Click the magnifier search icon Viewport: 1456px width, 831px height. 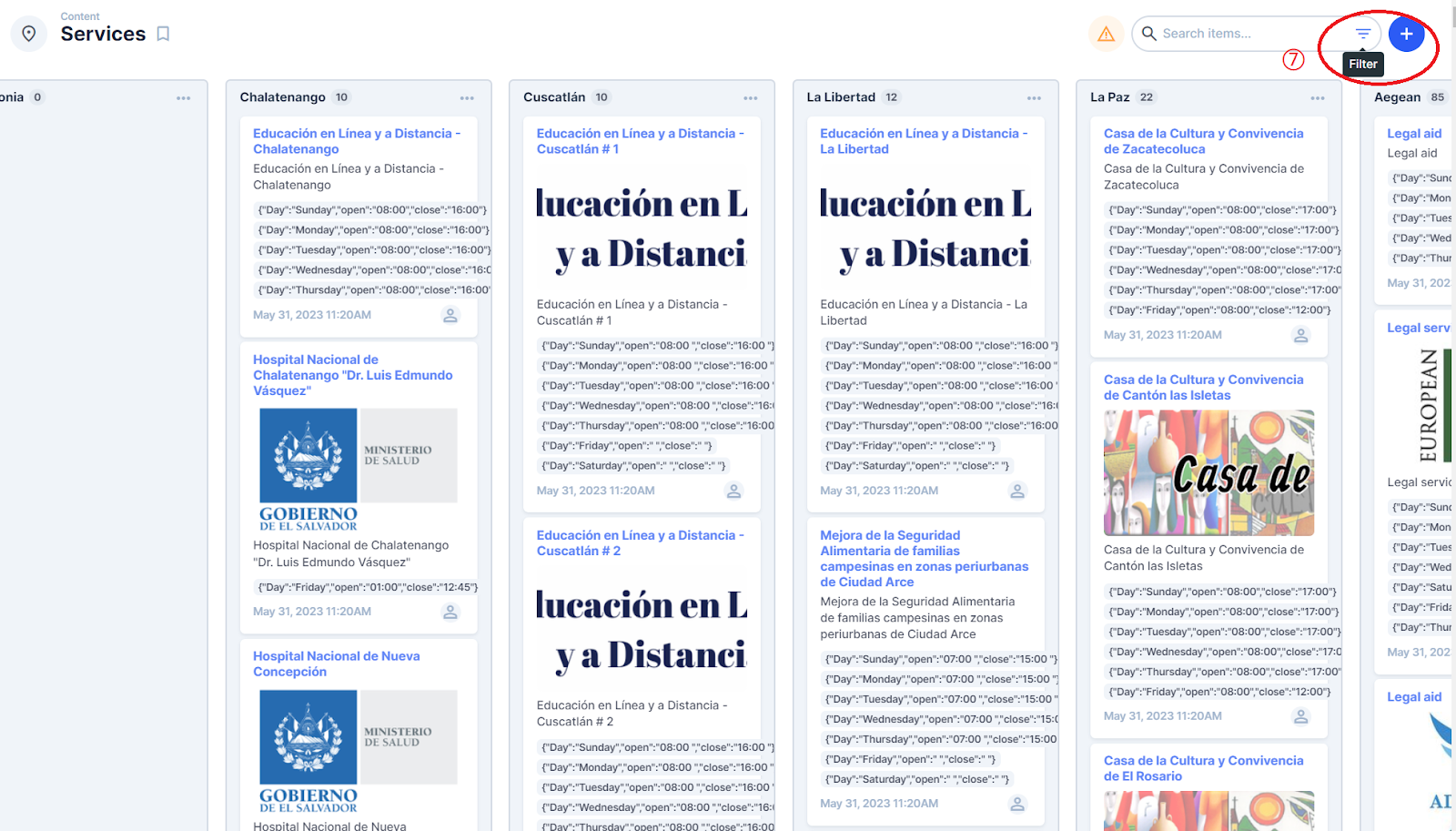pyautogui.click(x=1149, y=34)
